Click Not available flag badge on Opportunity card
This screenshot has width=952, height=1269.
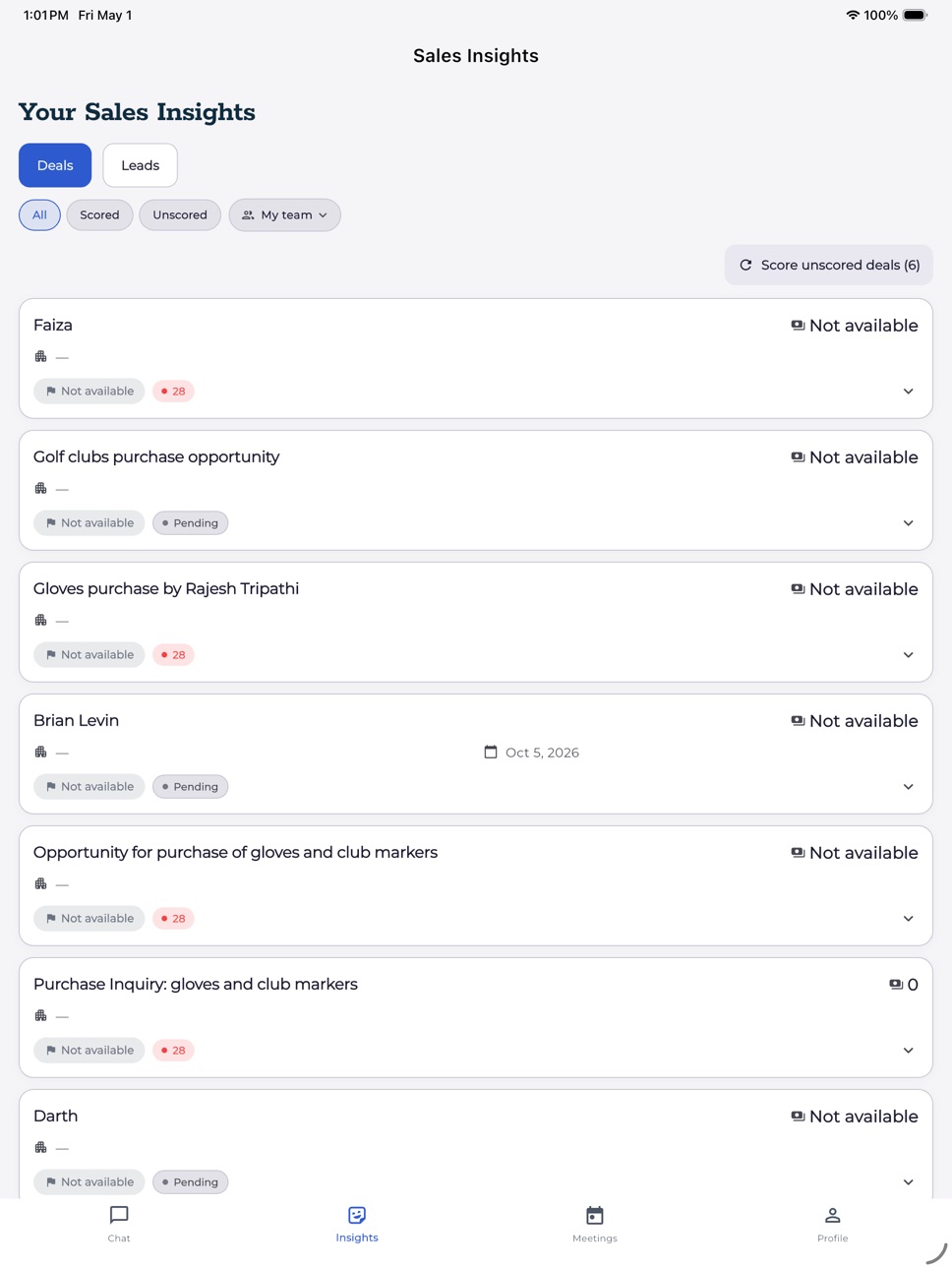click(x=89, y=919)
